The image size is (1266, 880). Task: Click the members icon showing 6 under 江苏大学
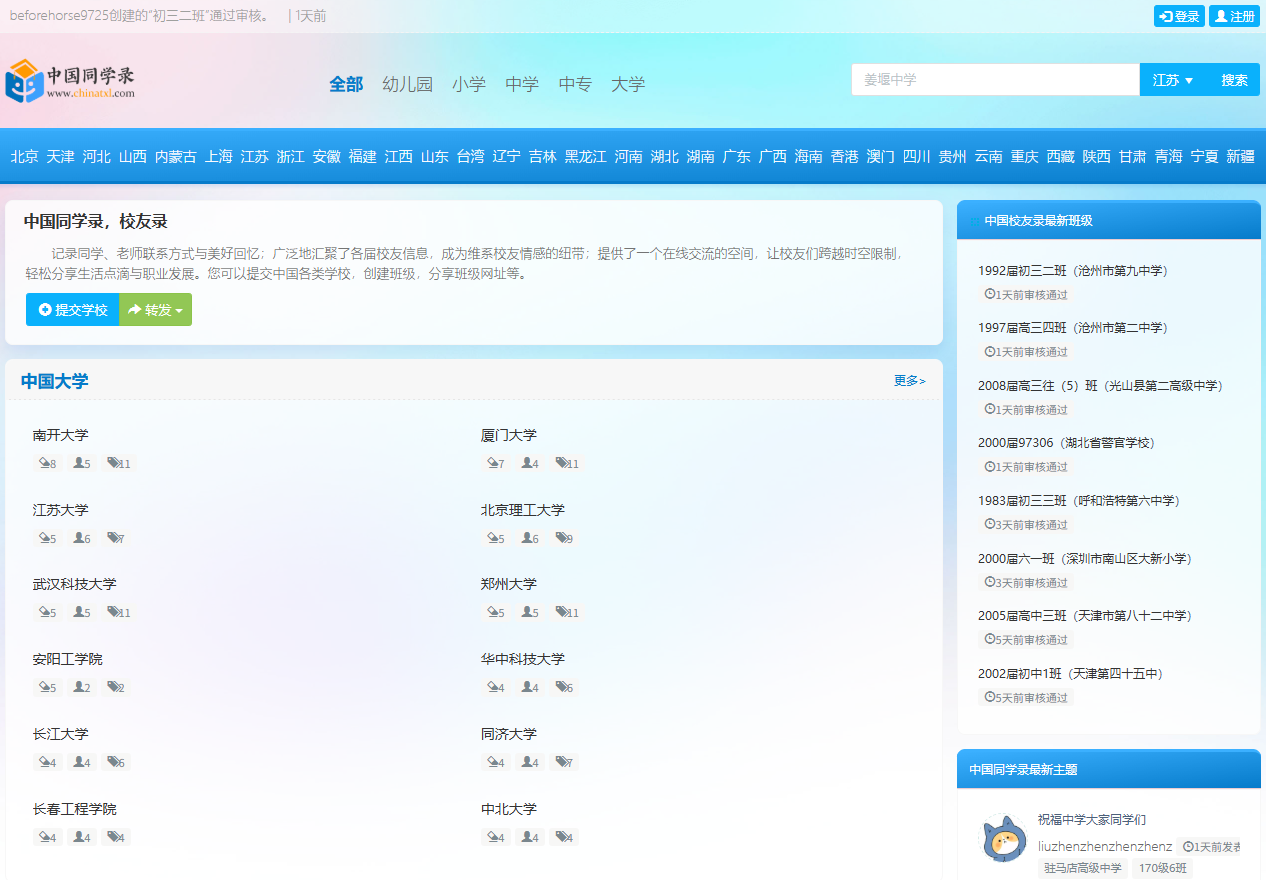coord(78,537)
